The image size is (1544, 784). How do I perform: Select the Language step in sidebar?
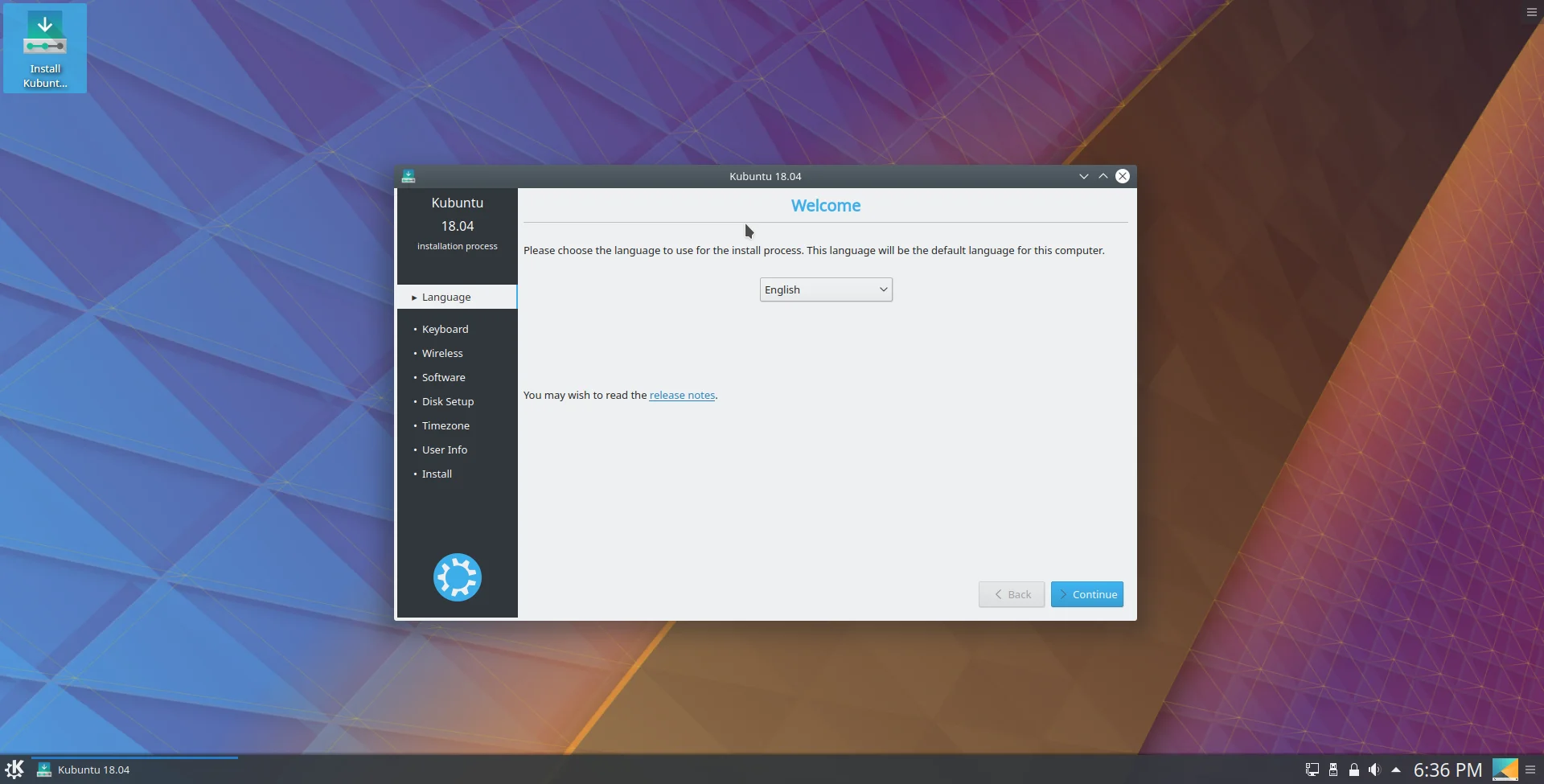click(x=457, y=297)
